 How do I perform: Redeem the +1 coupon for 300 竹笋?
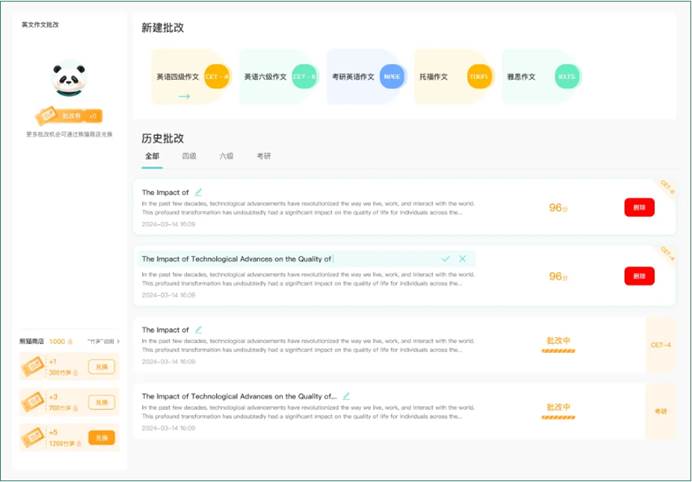pos(101,367)
